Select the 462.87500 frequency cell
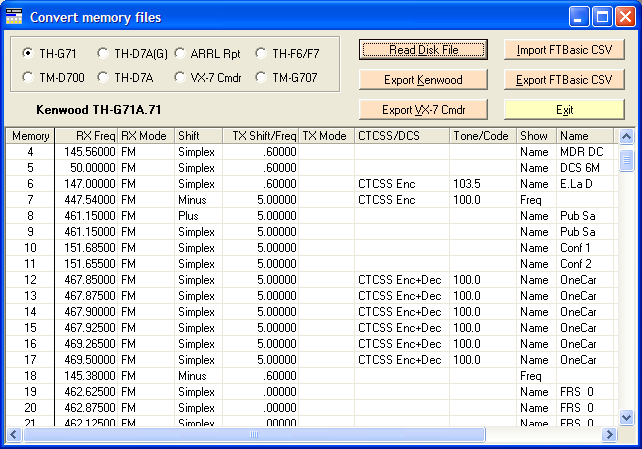 (x=86, y=407)
